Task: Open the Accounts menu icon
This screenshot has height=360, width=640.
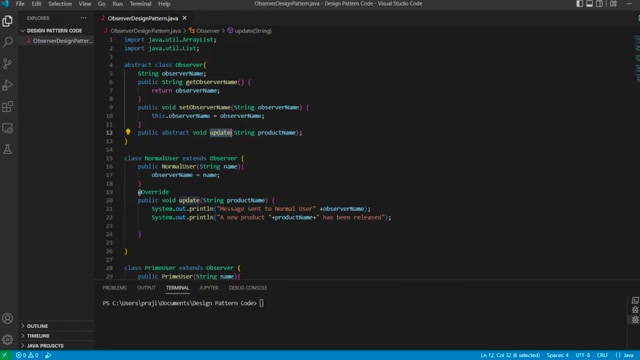Action: [x=7, y=318]
